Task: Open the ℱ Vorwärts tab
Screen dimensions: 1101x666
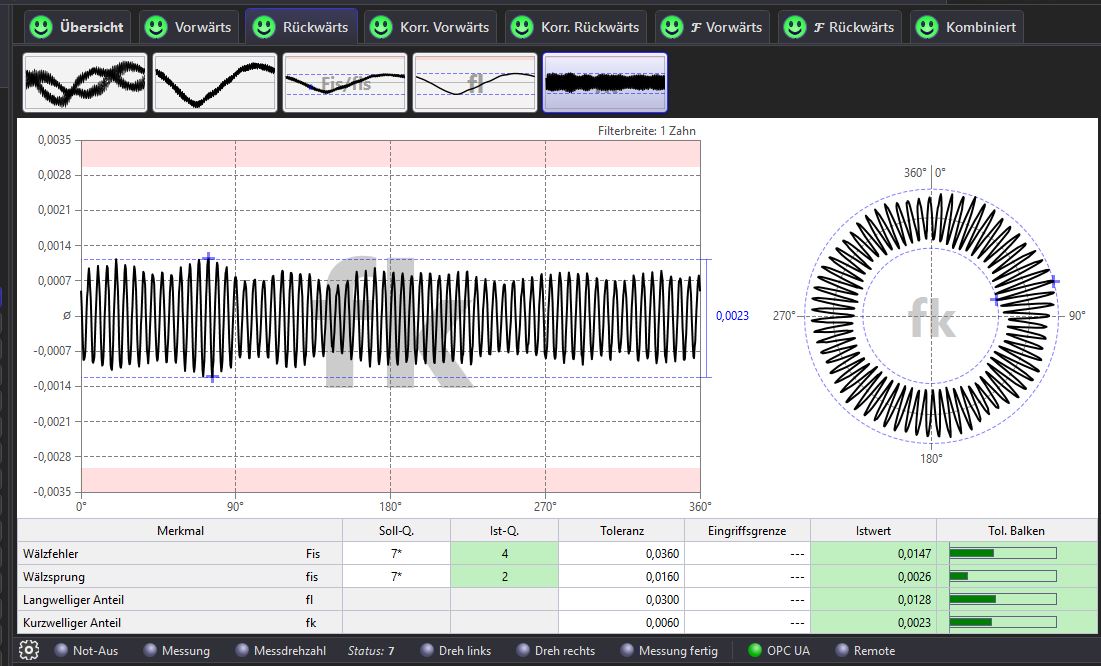Action: pos(711,27)
